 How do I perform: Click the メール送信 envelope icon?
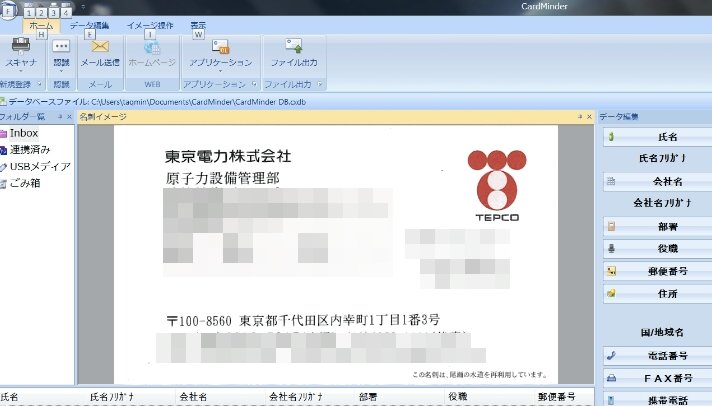pos(100,46)
